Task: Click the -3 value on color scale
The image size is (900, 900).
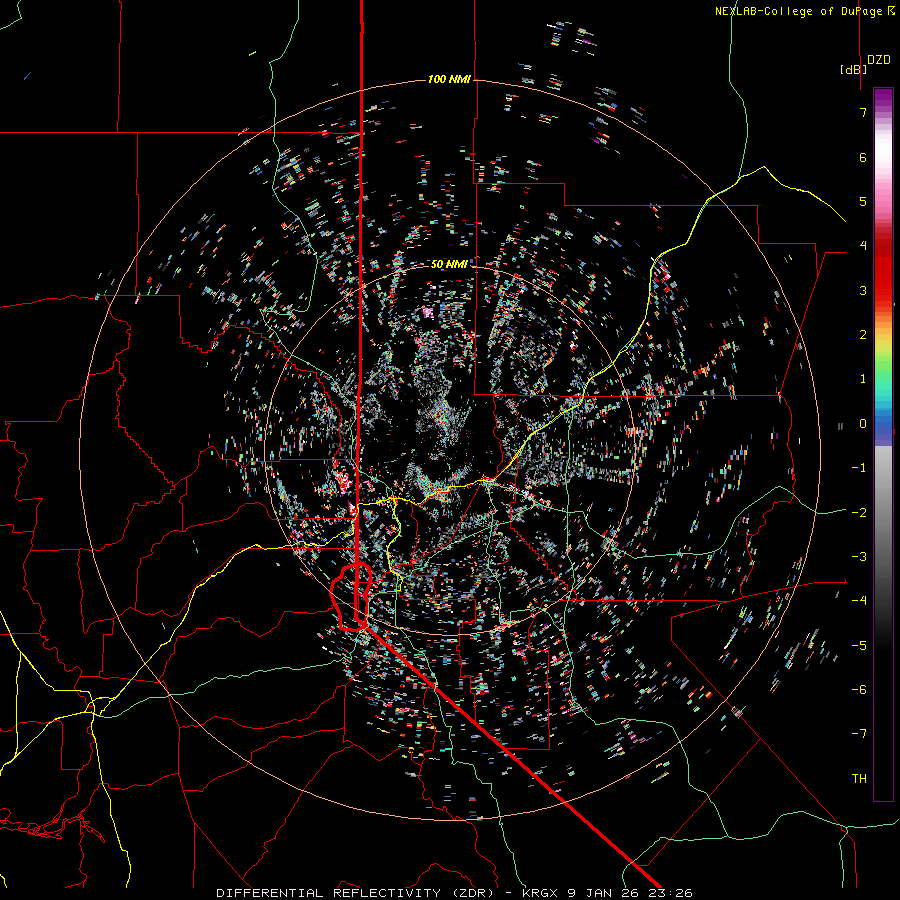Action: [859, 557]
